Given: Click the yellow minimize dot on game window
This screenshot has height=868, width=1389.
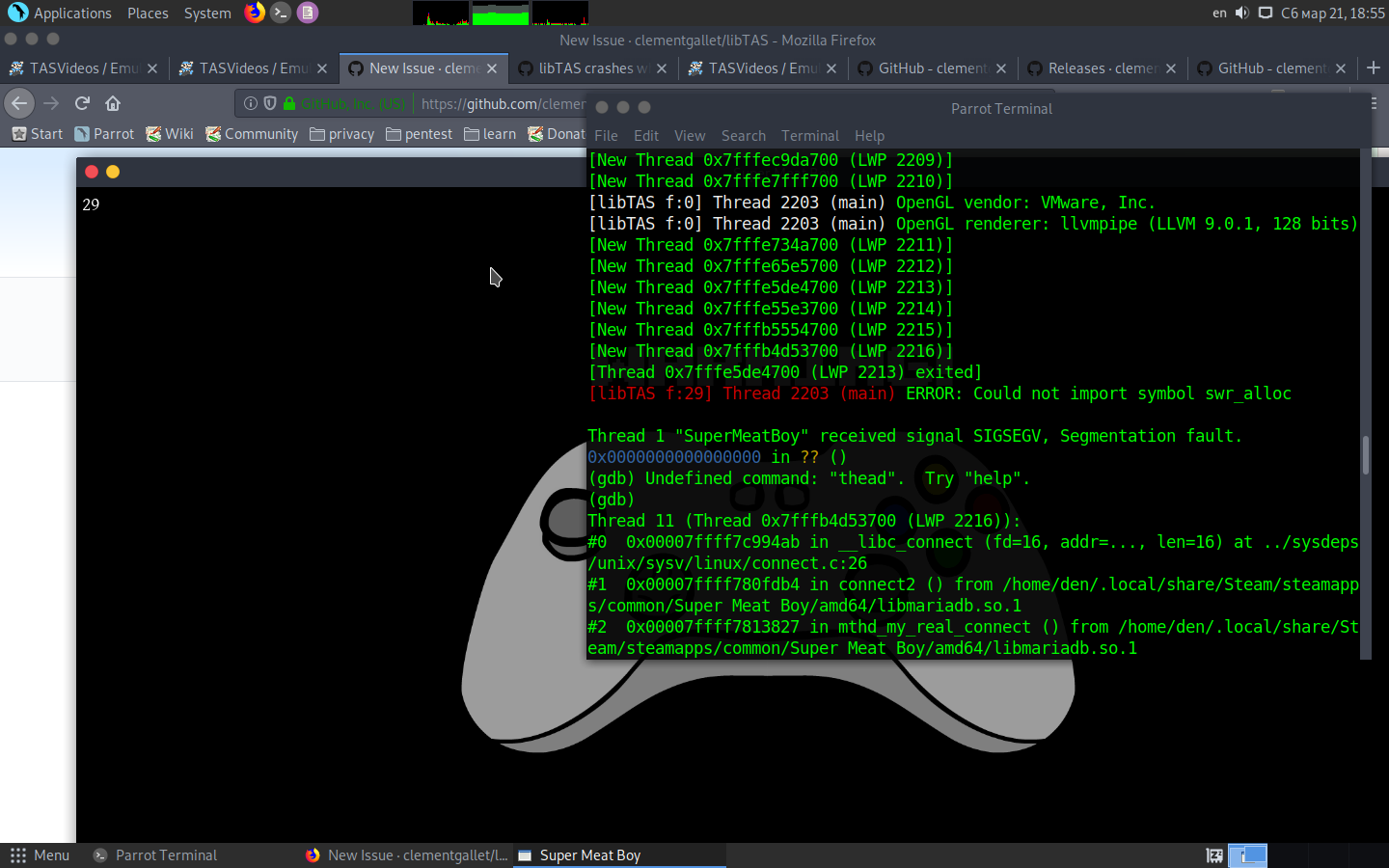Looking at the screenshot, I should 113,172.
